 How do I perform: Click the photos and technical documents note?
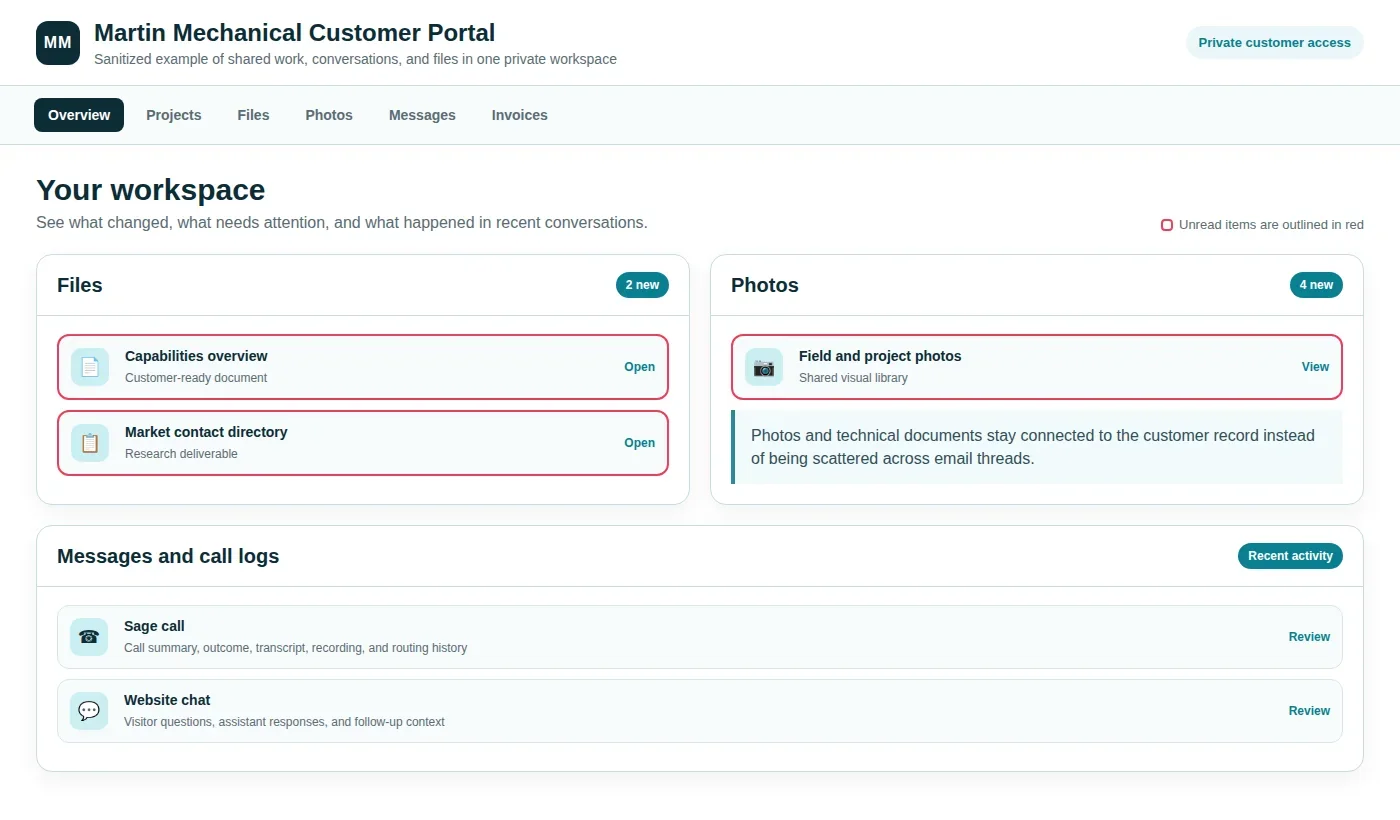click(1037, 447)
